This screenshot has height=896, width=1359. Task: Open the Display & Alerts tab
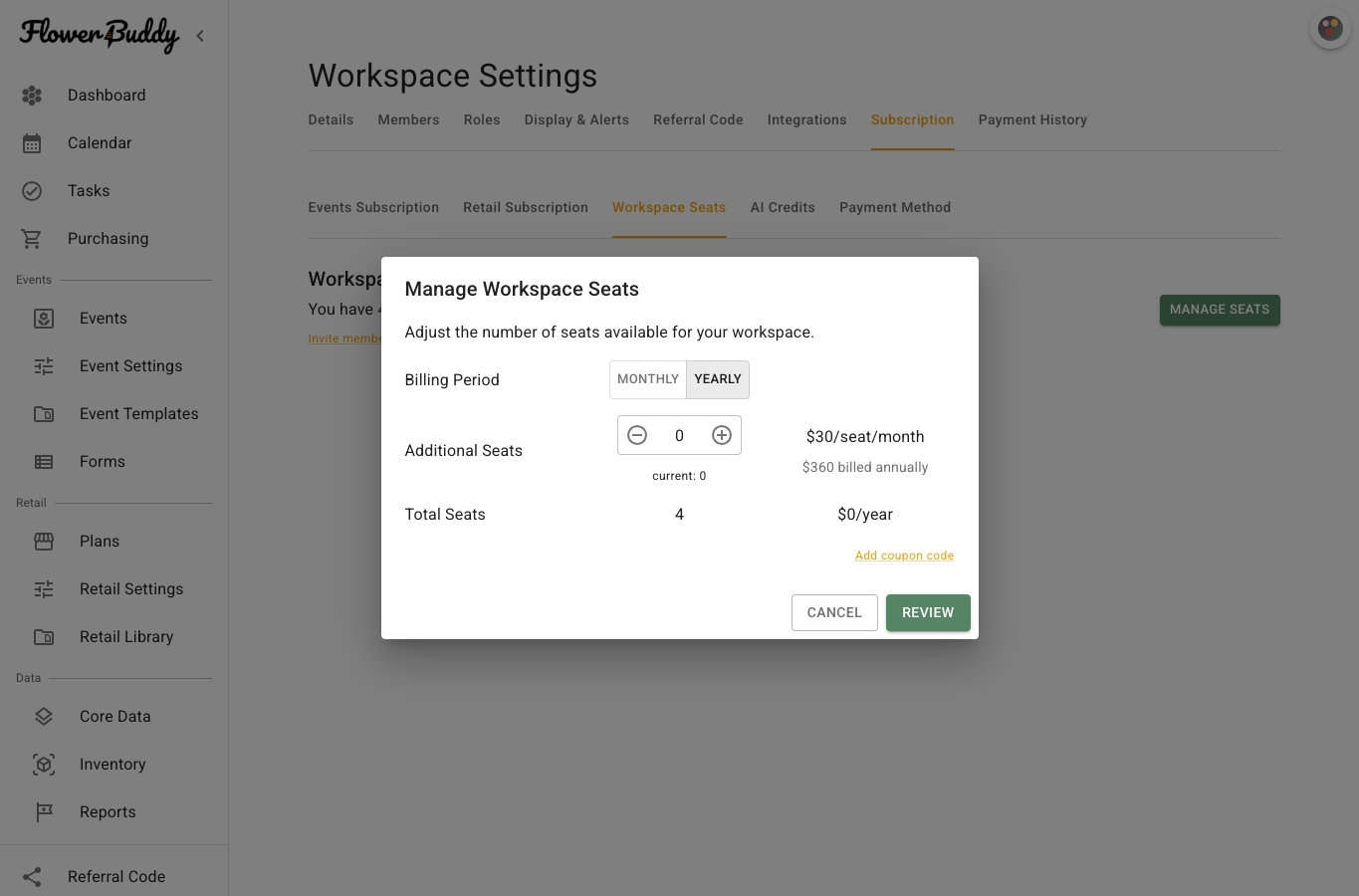tap(576, 120)
